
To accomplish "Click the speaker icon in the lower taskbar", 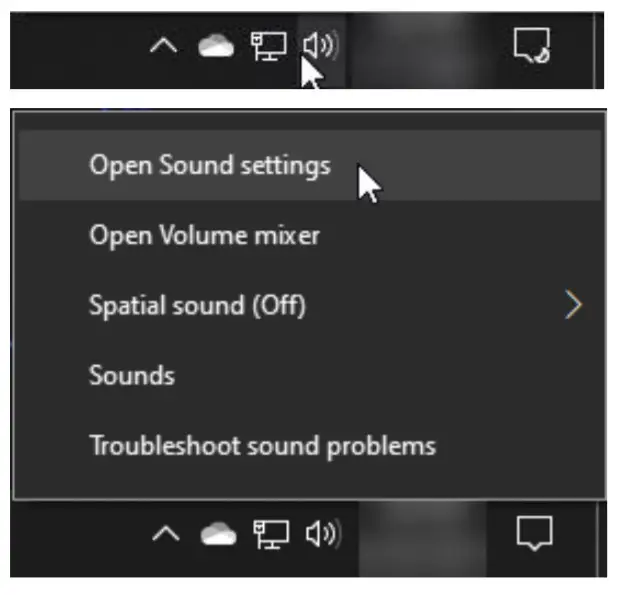I will (321, 535).
